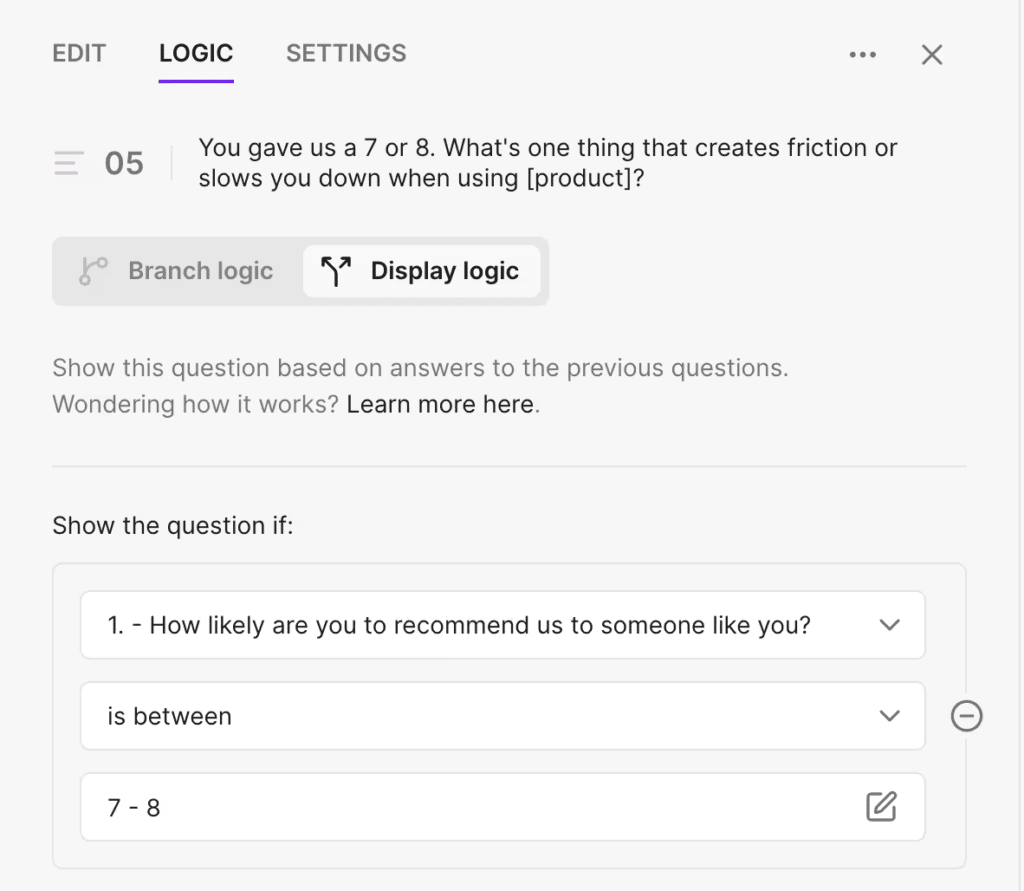Edit the 7 - 8 range with pencil icon
This screenshot has width=1024, height=891.
coord(882,807)
